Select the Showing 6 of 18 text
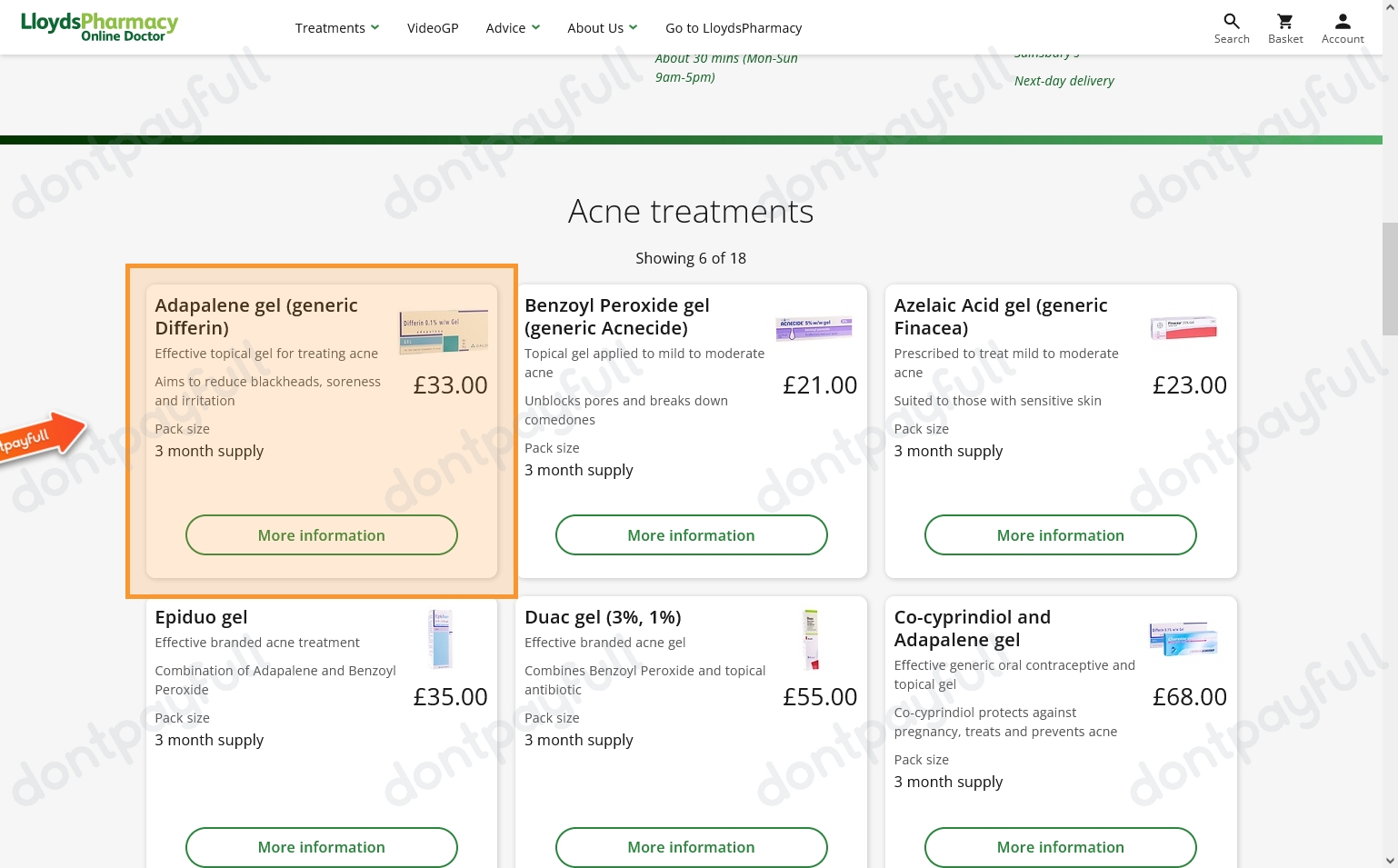 [691, 258]
